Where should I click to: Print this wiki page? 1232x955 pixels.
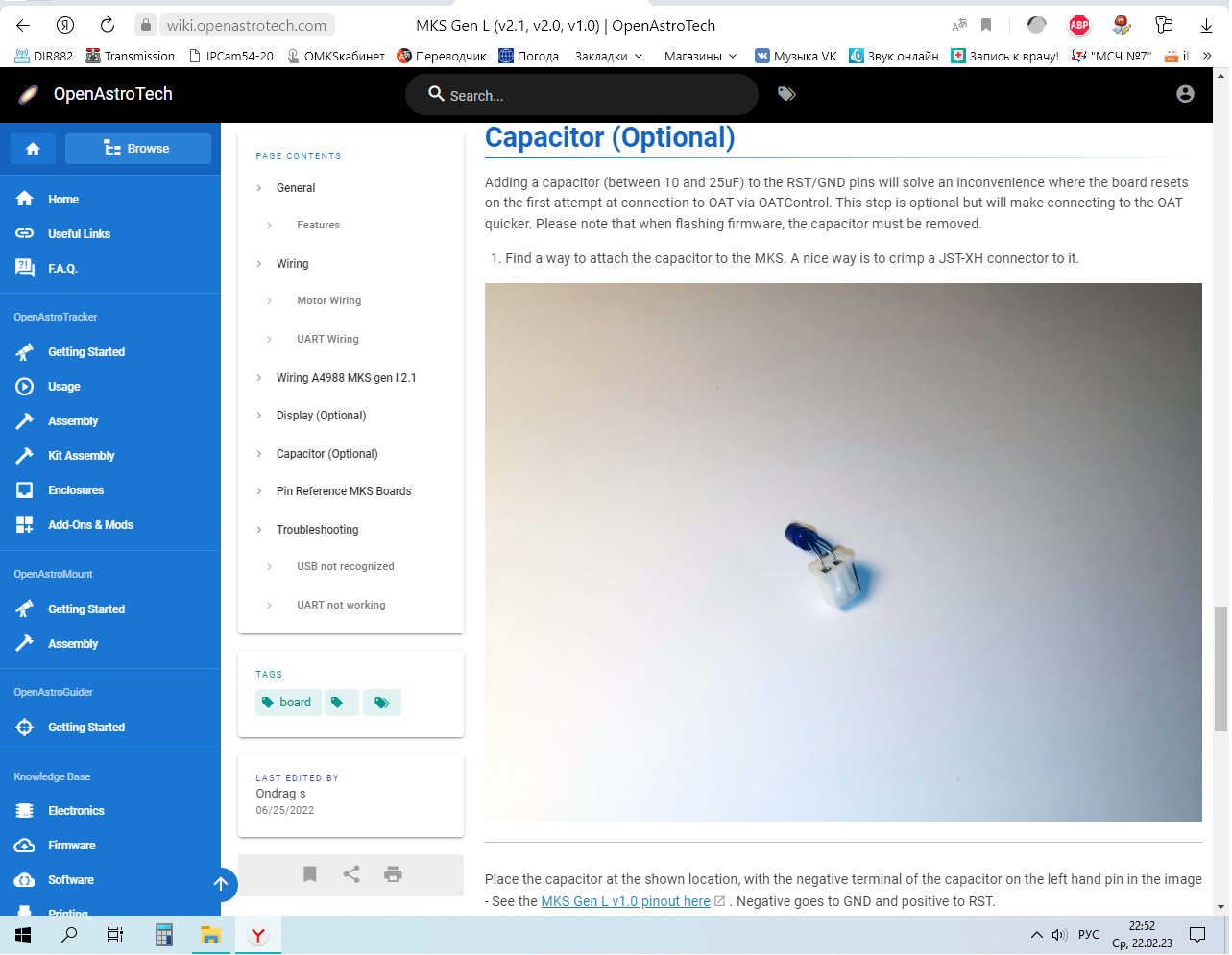[x=393, y=874]
